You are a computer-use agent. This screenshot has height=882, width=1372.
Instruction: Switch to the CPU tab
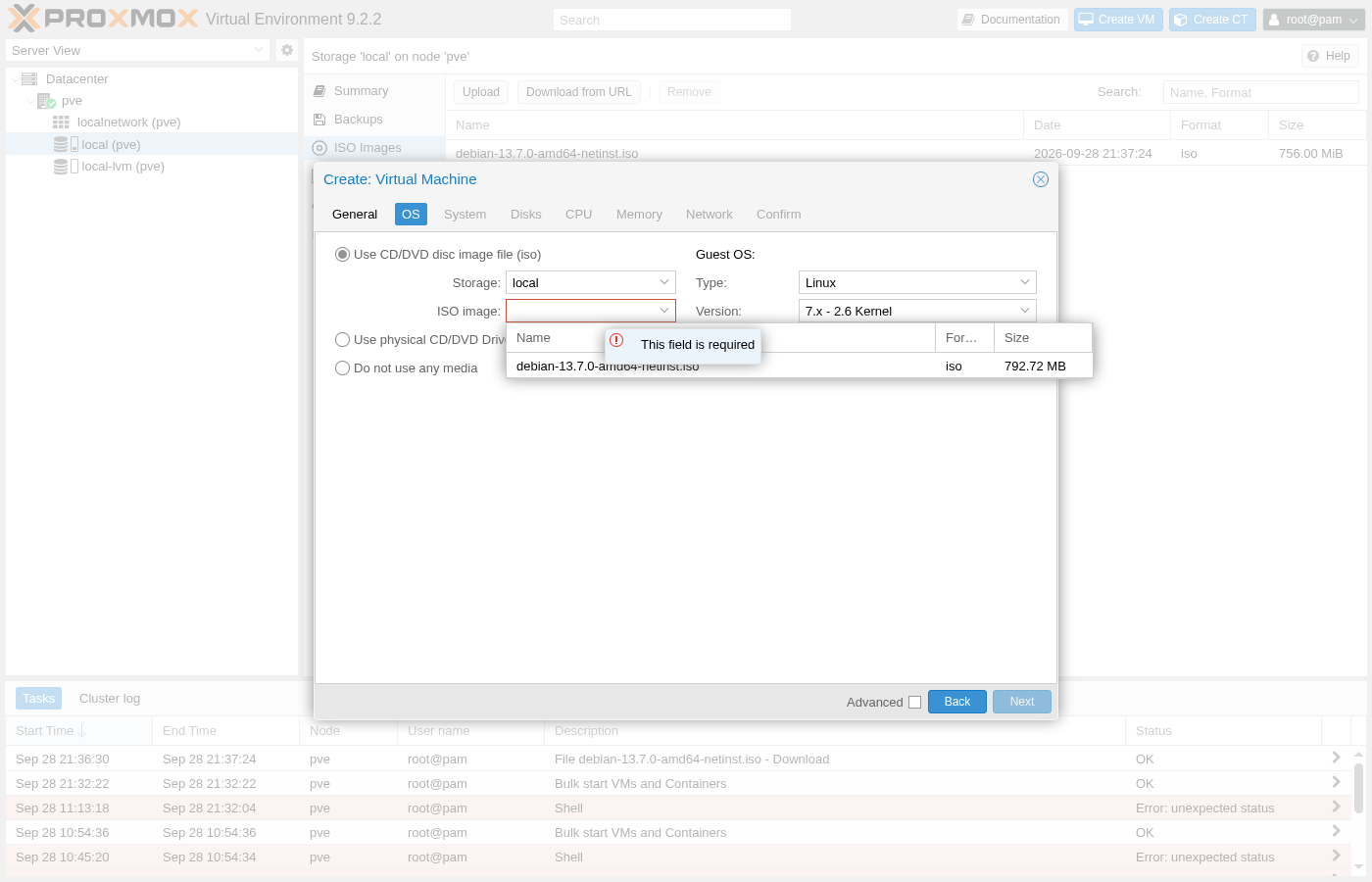coord(579,215)
